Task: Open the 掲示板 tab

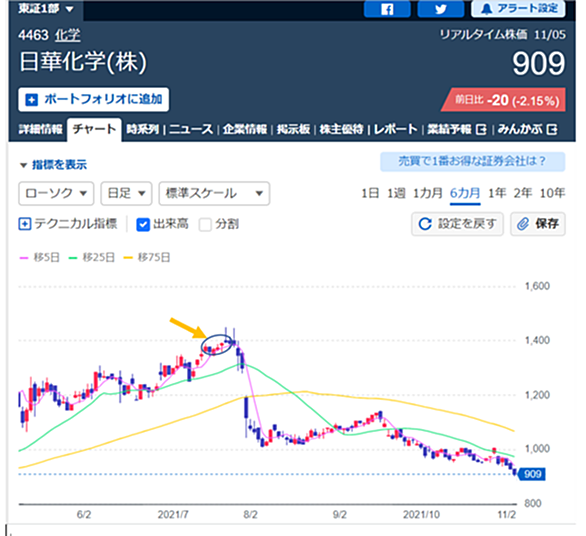Action: tap(293, 129)
